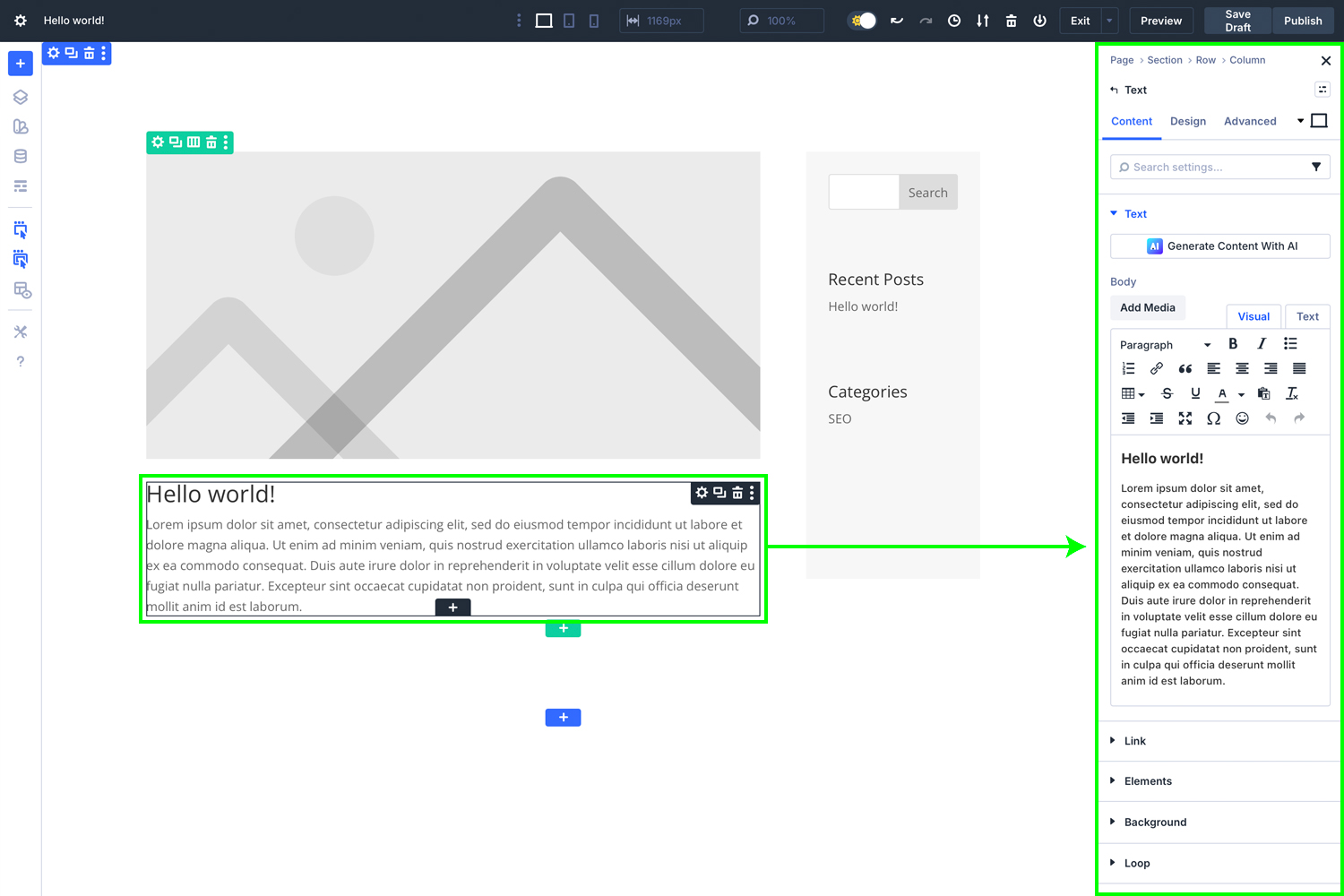Insert a special character using the omega icon
Viewport: 1344px width, 896px height.
click(x=1214, y=418)
